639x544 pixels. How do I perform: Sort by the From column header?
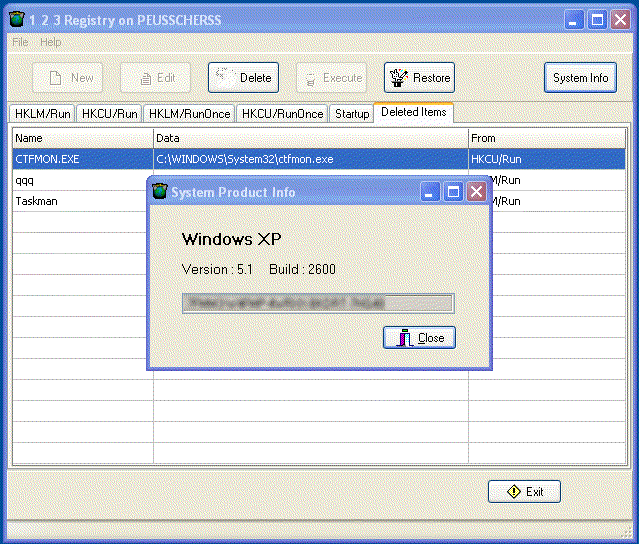pyautogui.click(x=547, y=138)
